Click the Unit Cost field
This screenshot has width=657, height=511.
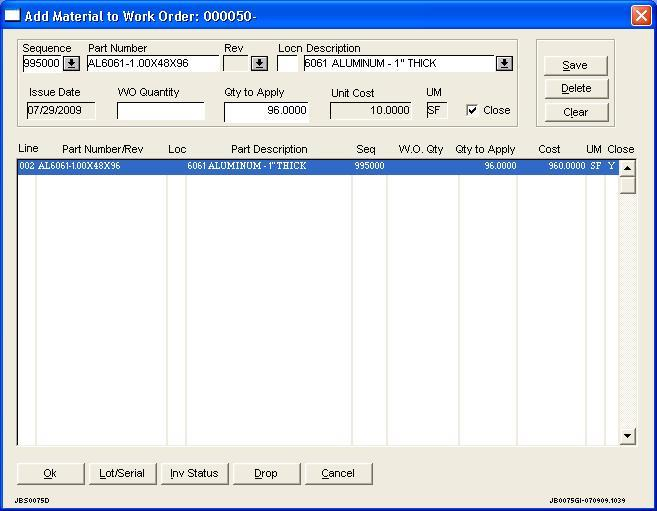[371, 111]
